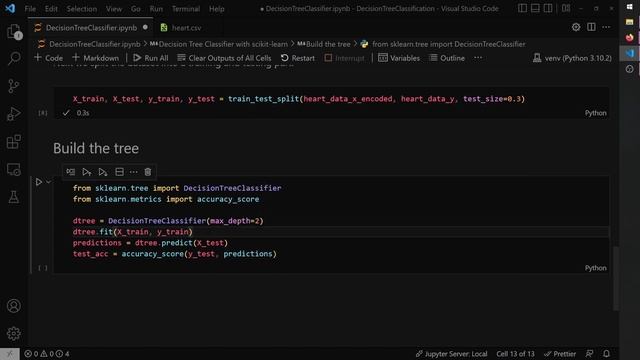Click the remote window indicator in status bar
640x360 pixels.
pos(10,354)
